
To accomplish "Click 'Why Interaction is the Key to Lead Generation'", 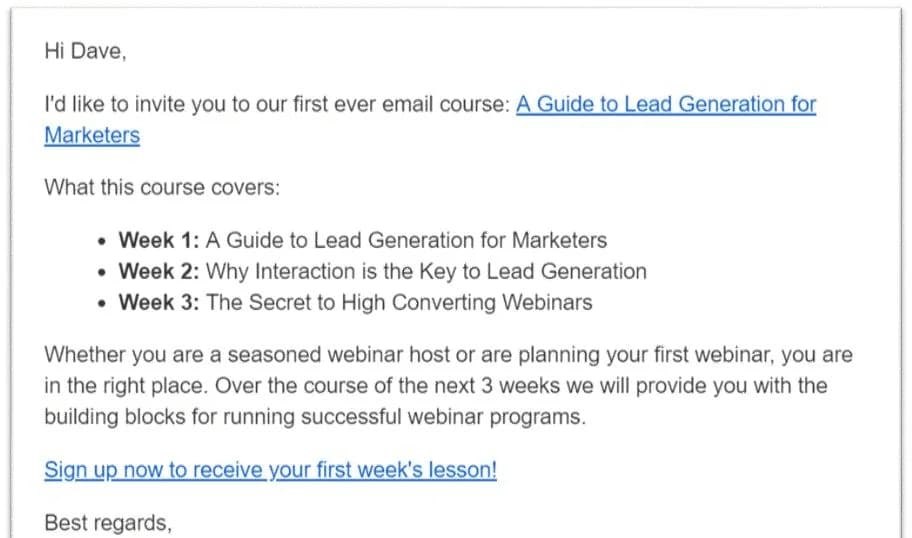I will click(x=426, y=271).
